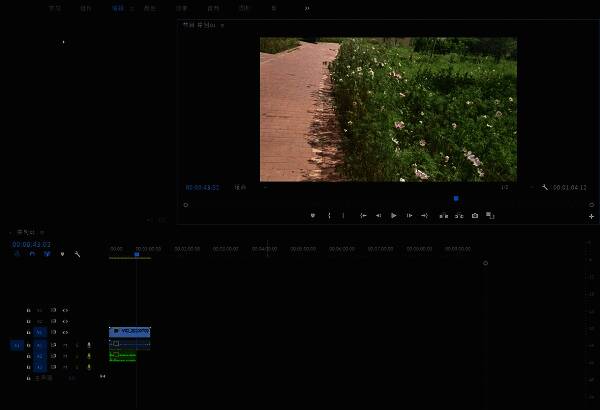Click the Step Forward one frame icon
The height and width of the screenshot is (410, 600).
tap(409, 215)
